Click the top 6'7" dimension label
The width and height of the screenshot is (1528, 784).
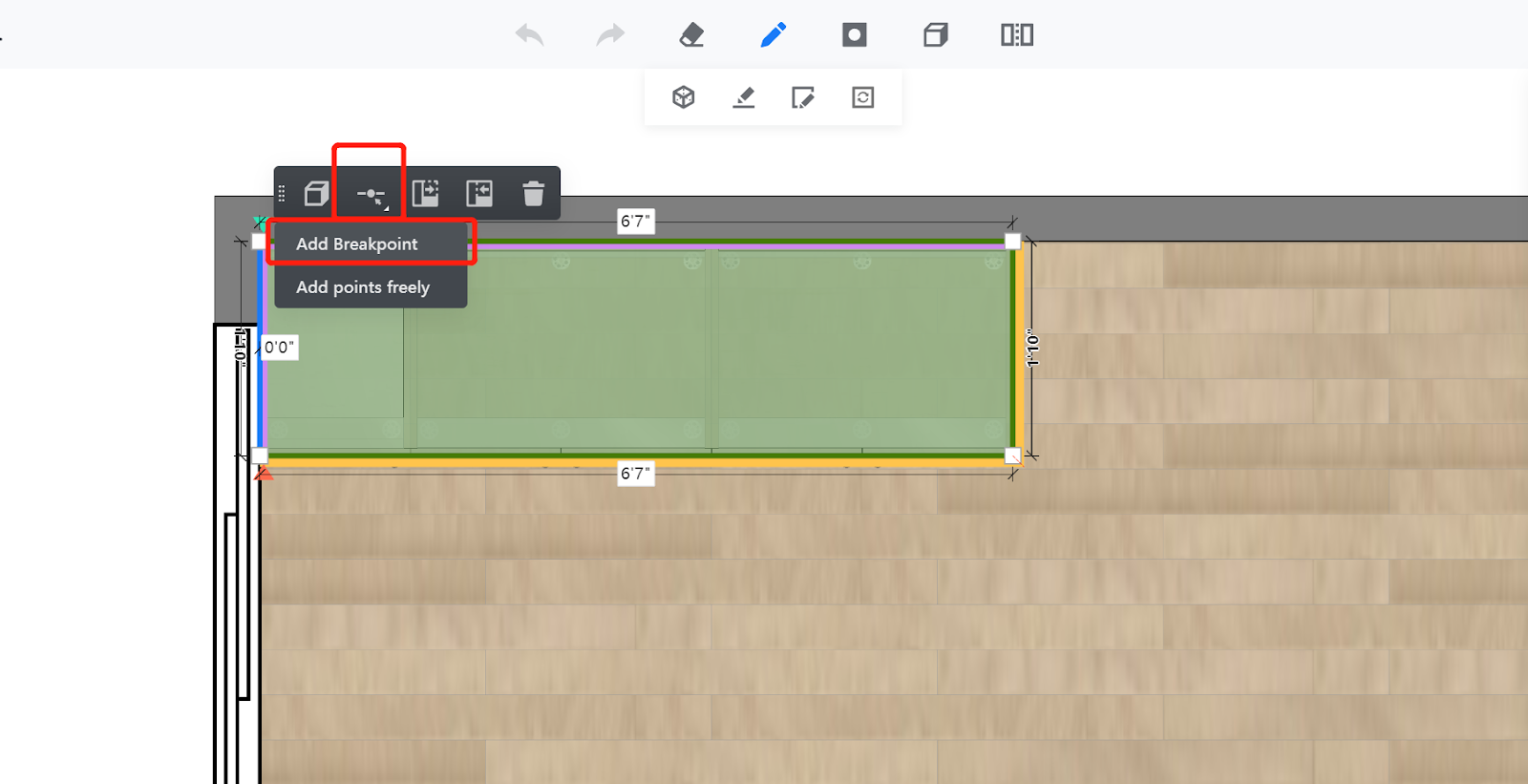coord(636,222)
